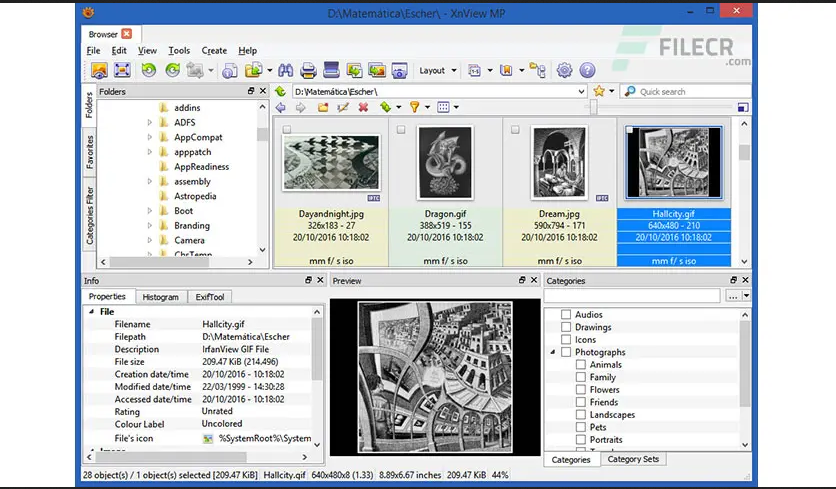Tick the Animals category checkbox
The image size is (836, 489).
click(581, 365)
